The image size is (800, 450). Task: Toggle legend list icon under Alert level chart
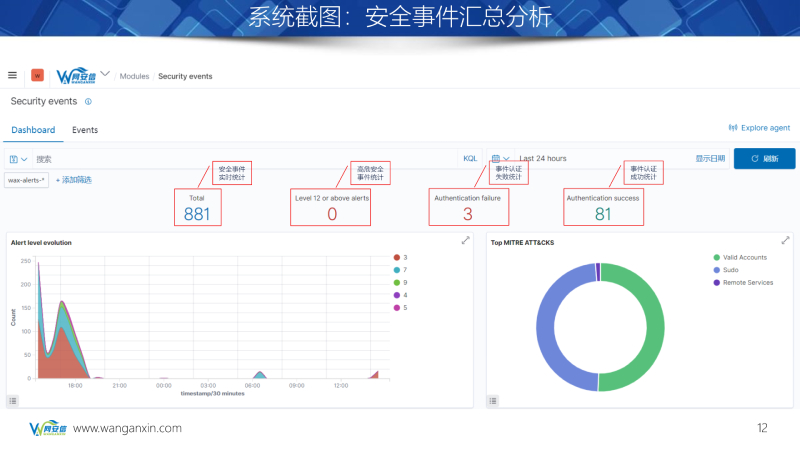pos(13,400)
